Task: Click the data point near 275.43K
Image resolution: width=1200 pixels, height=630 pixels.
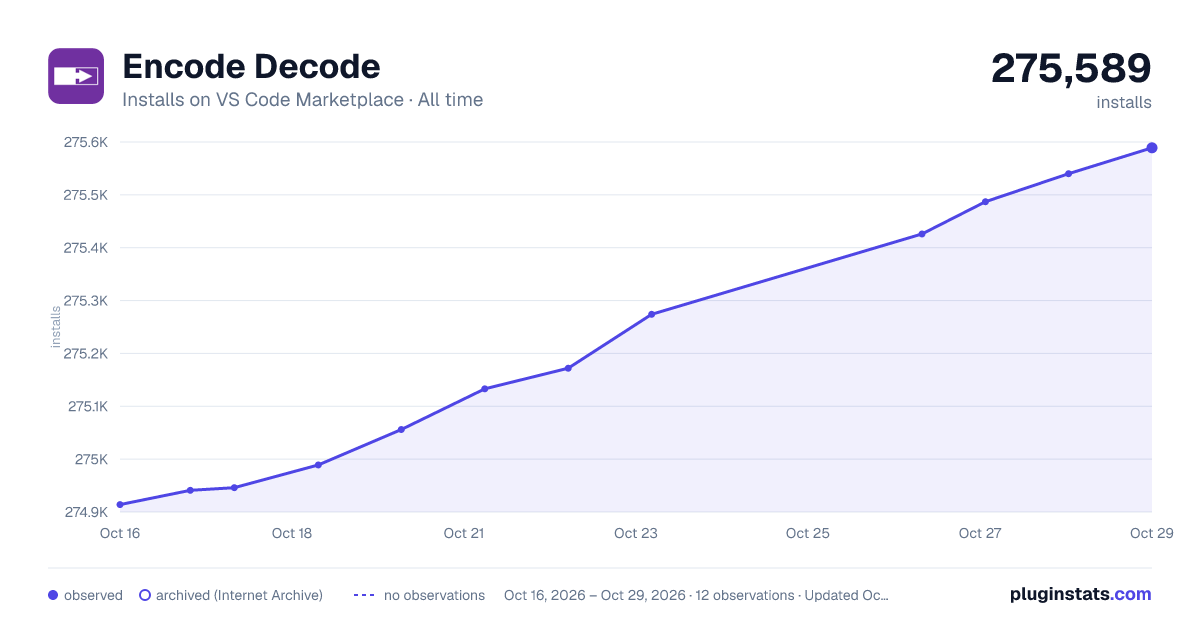Action: coord(921,234)
